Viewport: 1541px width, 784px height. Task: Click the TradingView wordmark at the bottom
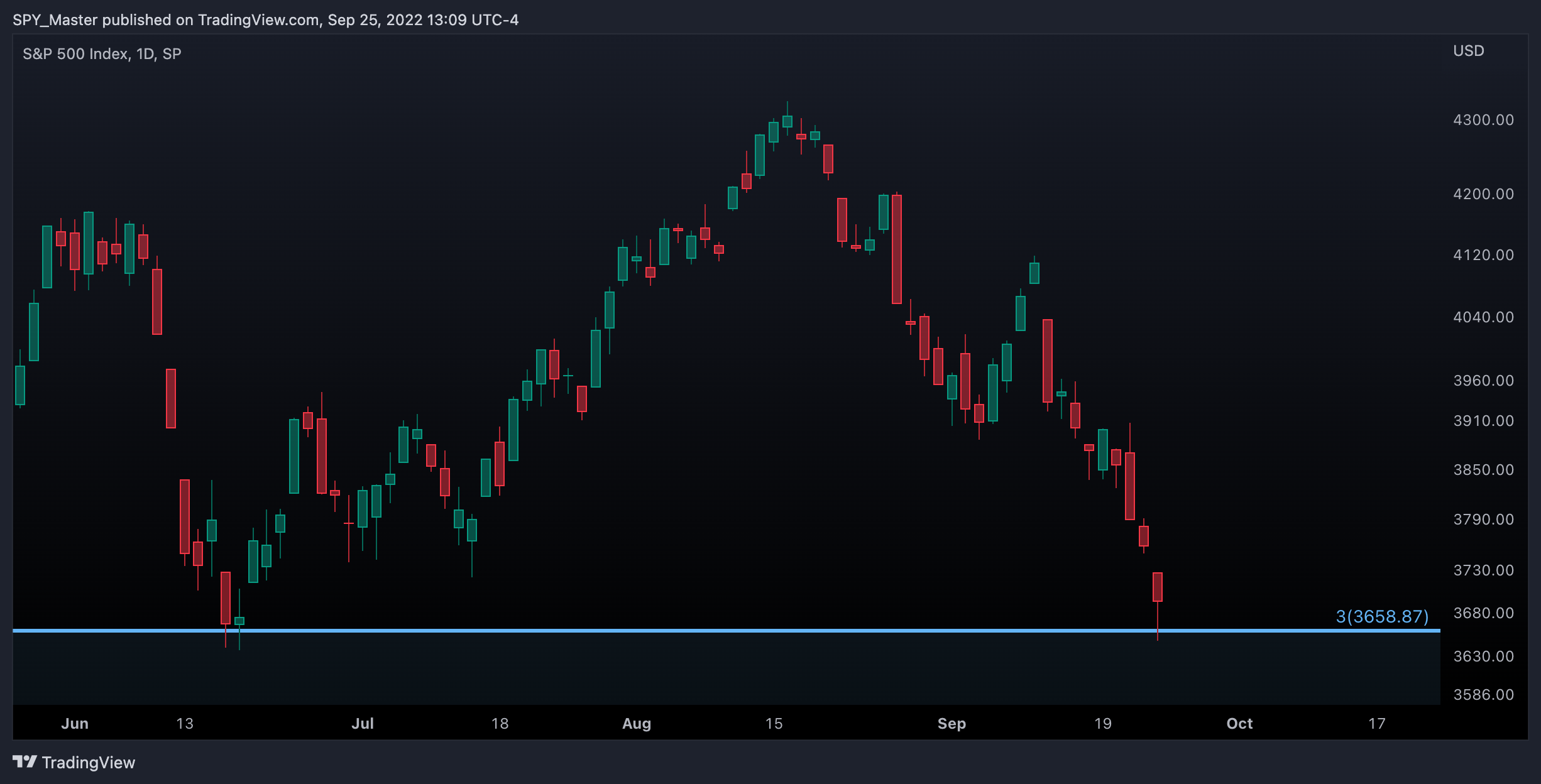[89, 763]
